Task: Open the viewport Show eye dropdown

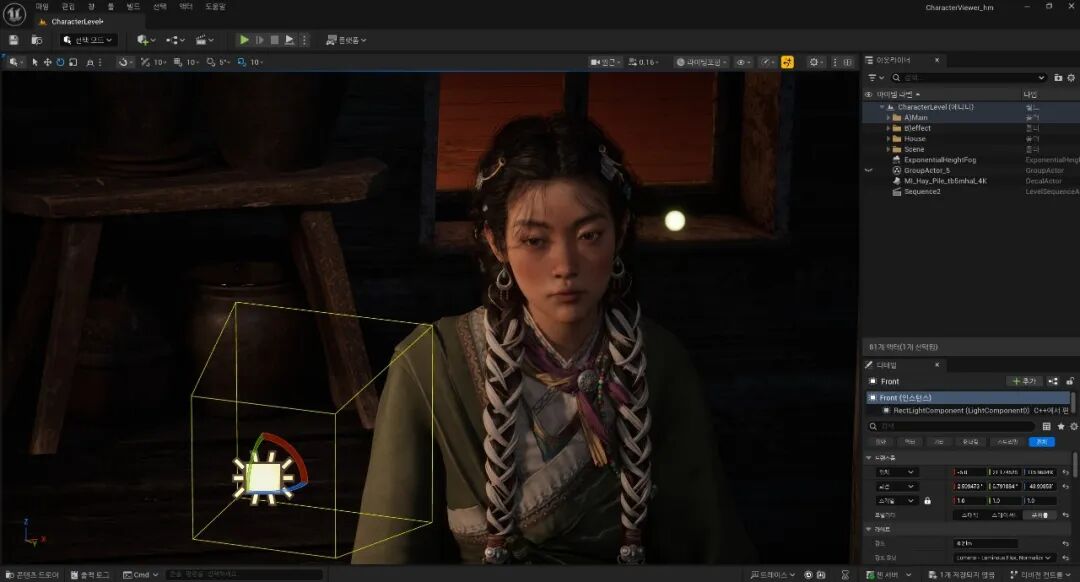Action: click(743, 62)
